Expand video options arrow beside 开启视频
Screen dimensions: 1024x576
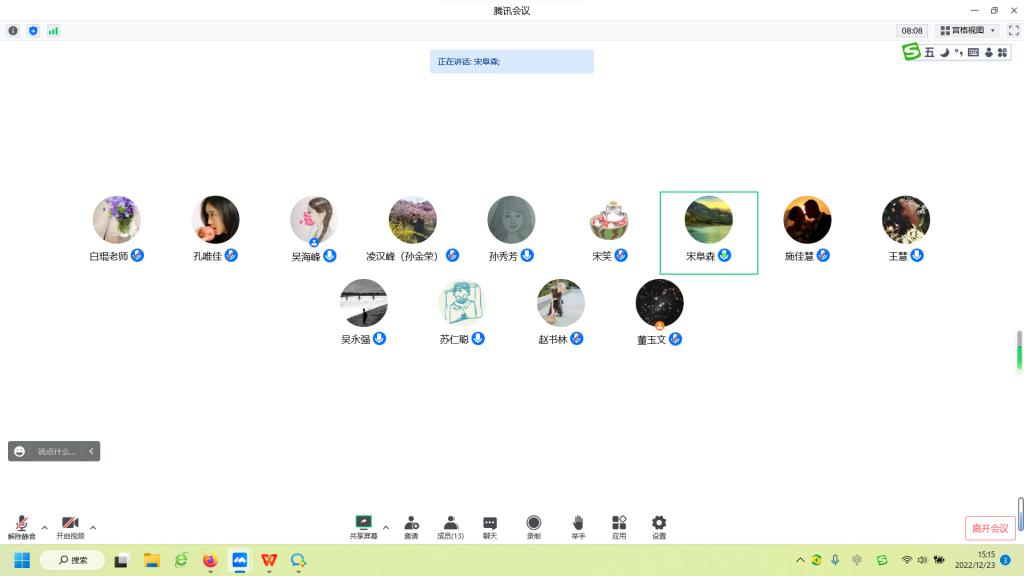pos(93,527)
